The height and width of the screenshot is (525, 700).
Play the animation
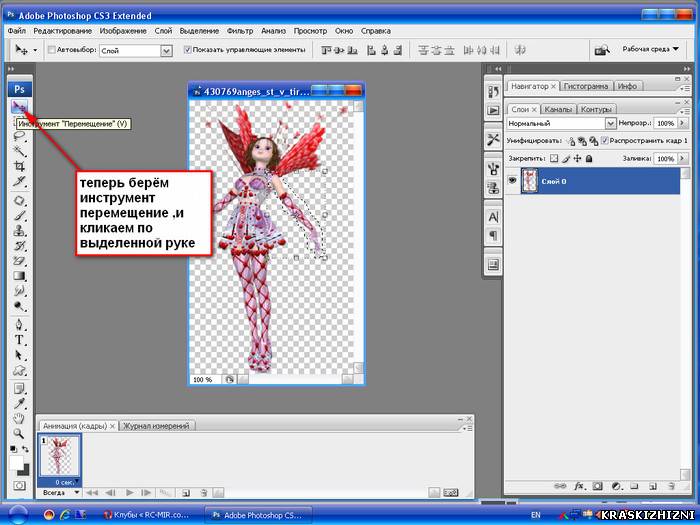click(129, 493)
